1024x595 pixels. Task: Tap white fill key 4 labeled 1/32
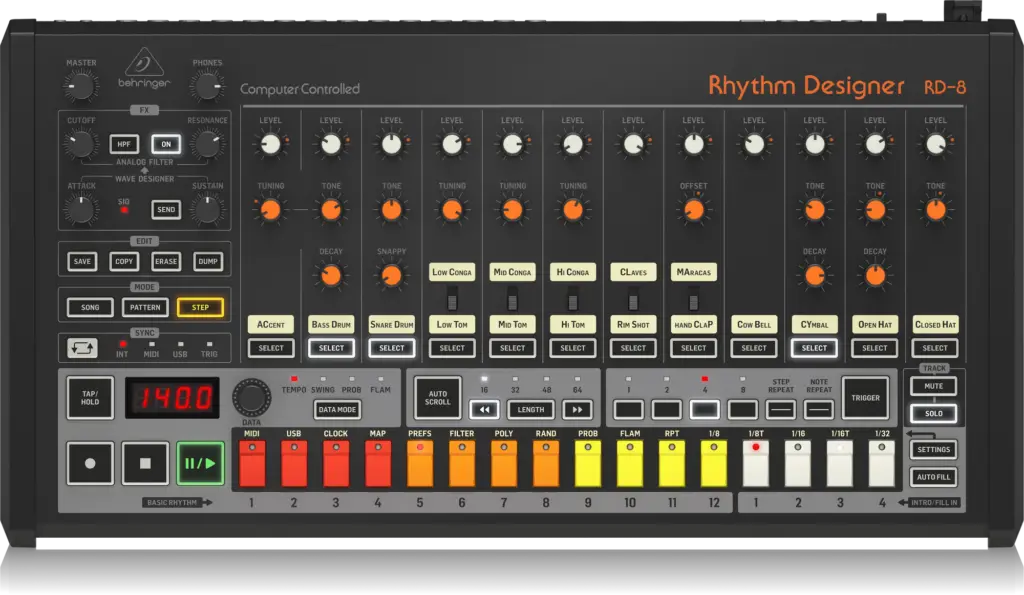point(882,464)
